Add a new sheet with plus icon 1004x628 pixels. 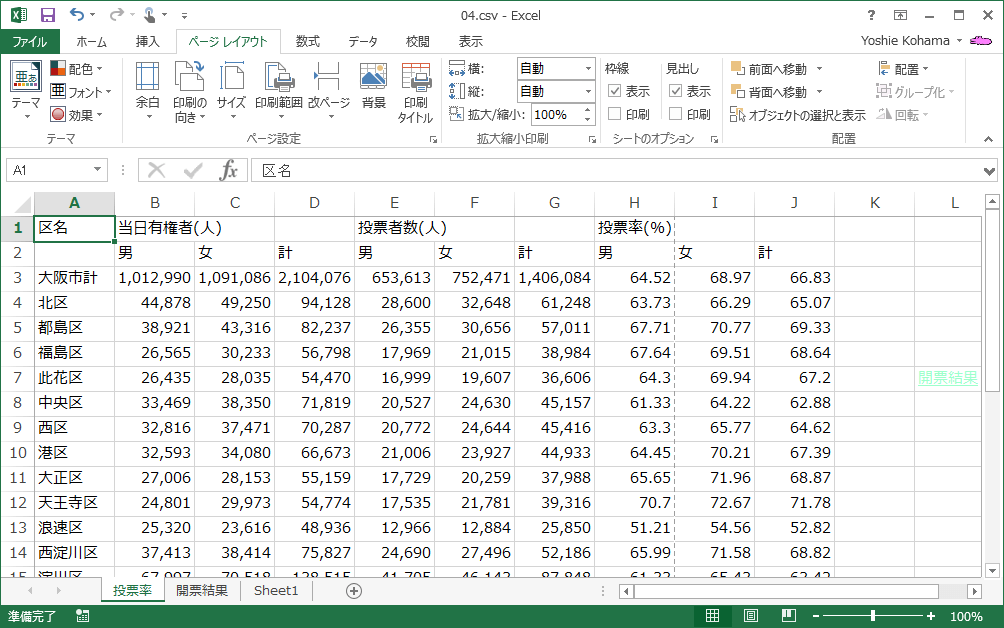[354, 591]
